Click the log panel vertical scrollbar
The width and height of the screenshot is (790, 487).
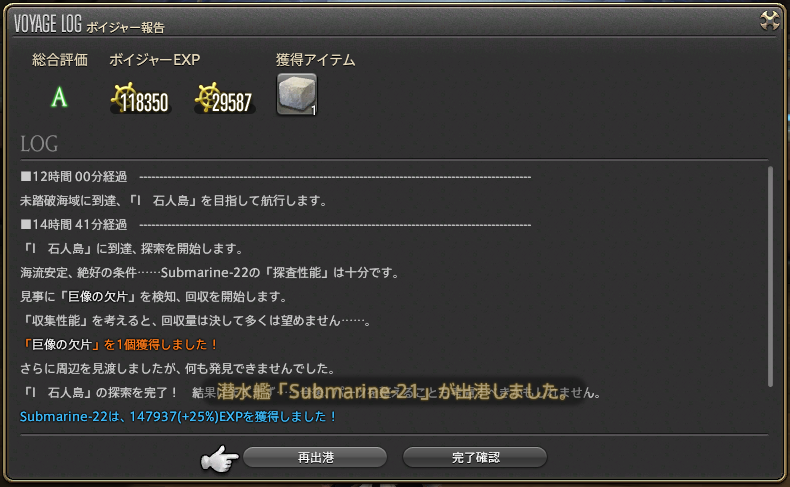770,276
